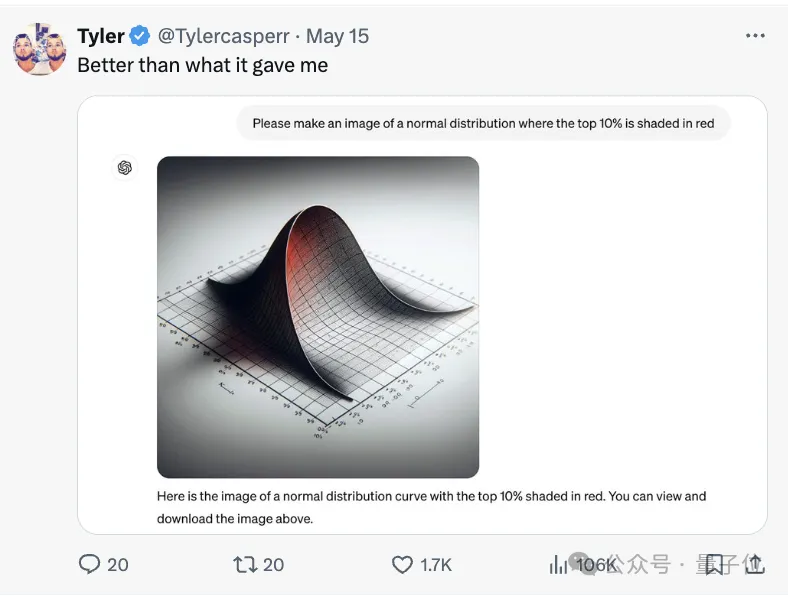This screenshot has height=596, width=788.
Task: Click the tweet text "Better than what it gave me"
Action: [203, 65]
